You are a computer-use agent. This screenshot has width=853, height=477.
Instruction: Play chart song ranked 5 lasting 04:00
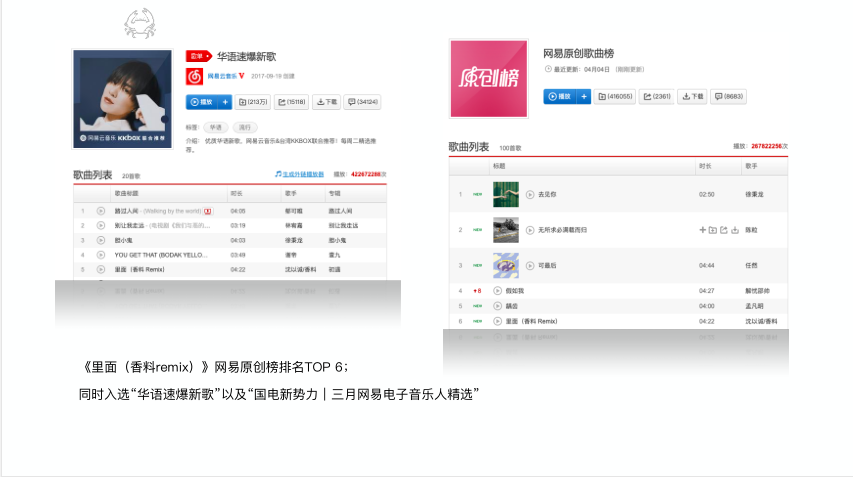coord(497,306)
